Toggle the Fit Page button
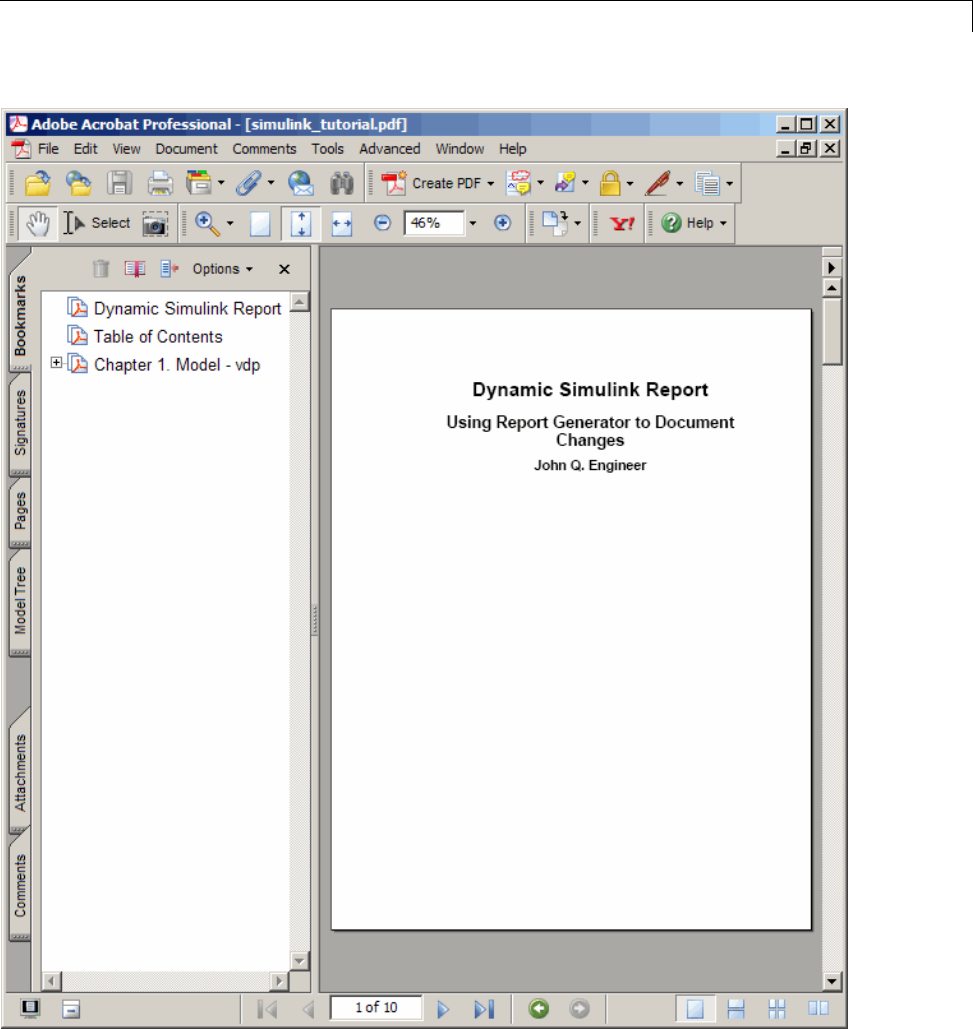This screenshot has width=973, height=1029. pyautogui.click(x=301, y=223)
